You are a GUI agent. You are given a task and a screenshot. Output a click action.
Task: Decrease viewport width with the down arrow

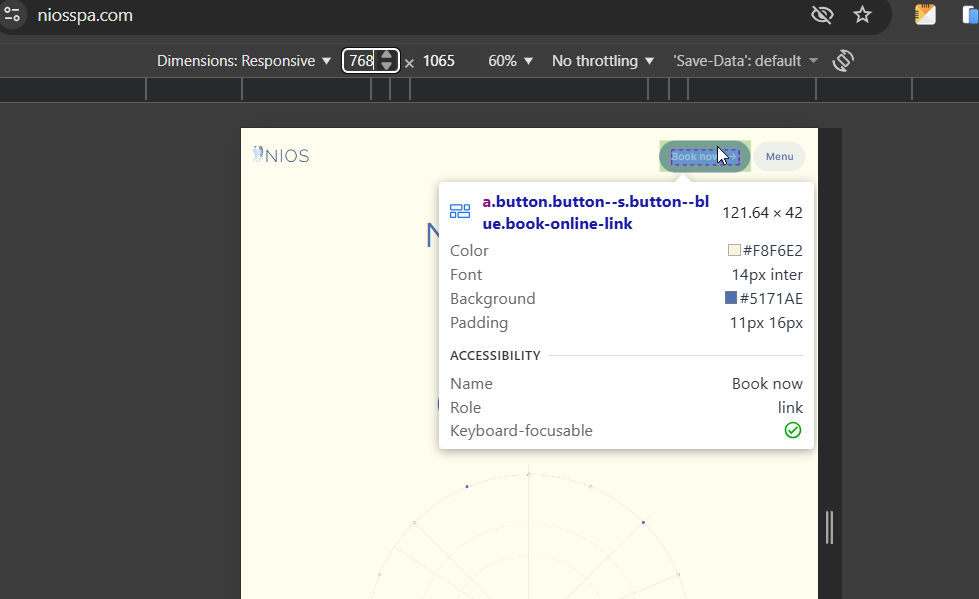(386, 66)
